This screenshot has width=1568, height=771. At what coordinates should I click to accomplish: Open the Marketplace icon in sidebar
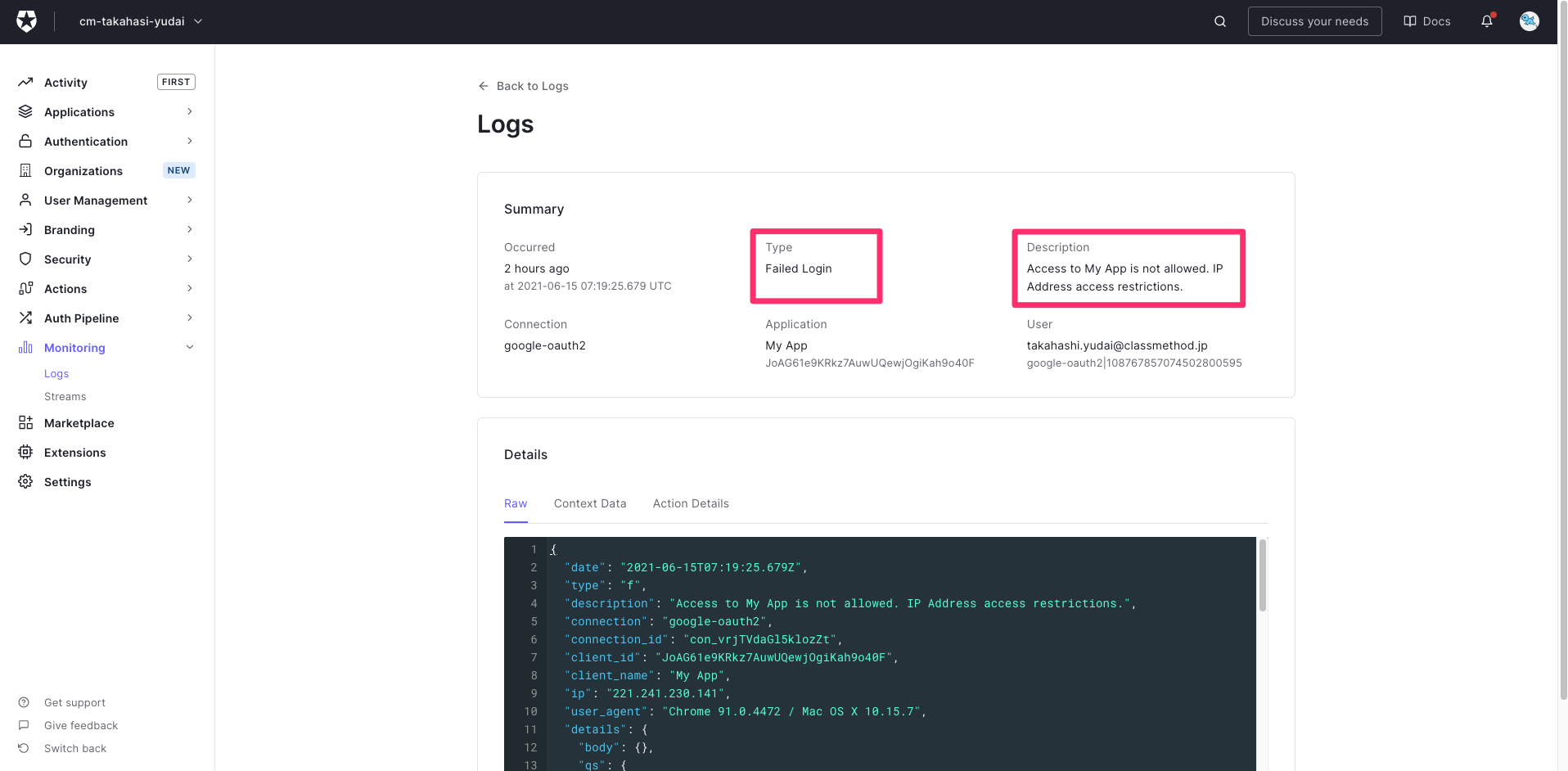25,422
